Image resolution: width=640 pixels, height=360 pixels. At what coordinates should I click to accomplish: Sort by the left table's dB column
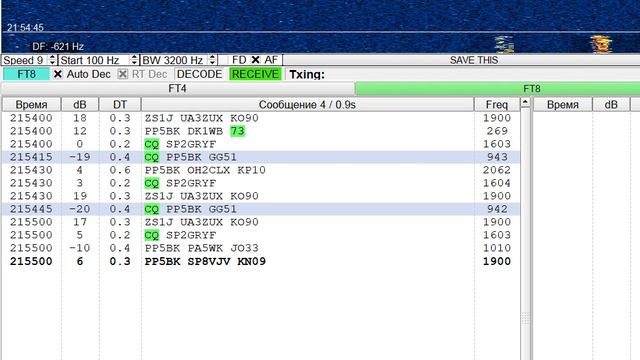80,104
